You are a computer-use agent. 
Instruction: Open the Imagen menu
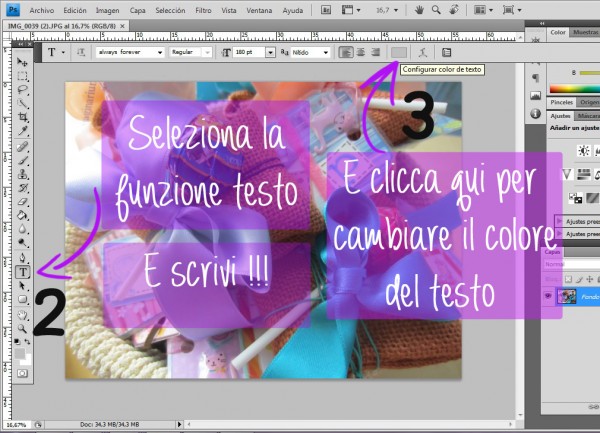click(x=108, y=10)
